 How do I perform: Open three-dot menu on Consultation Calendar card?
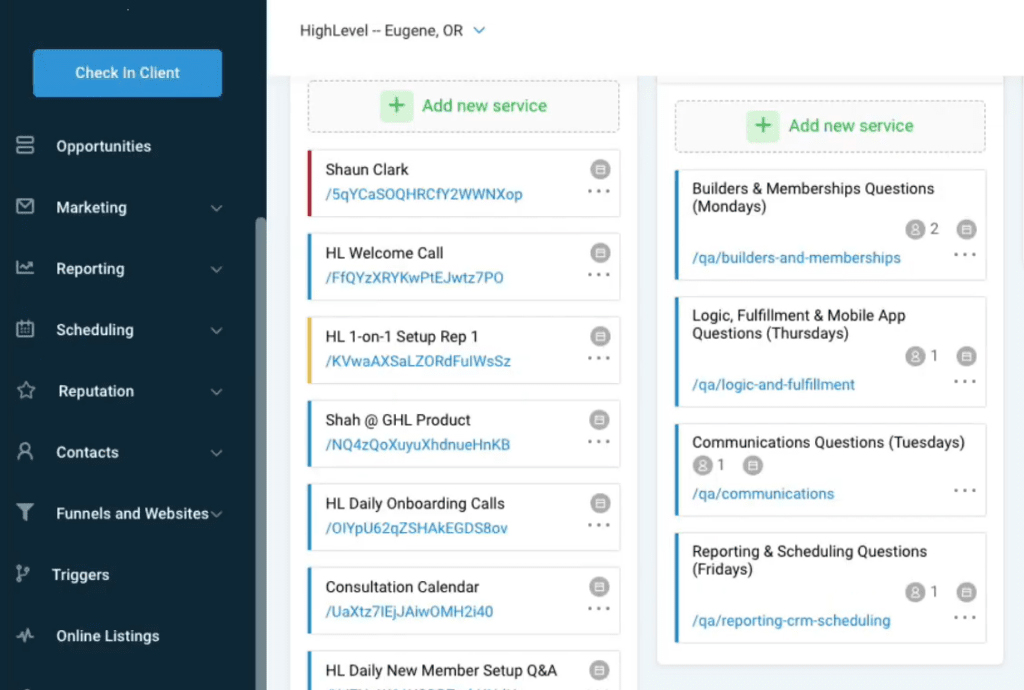[599, 608]
